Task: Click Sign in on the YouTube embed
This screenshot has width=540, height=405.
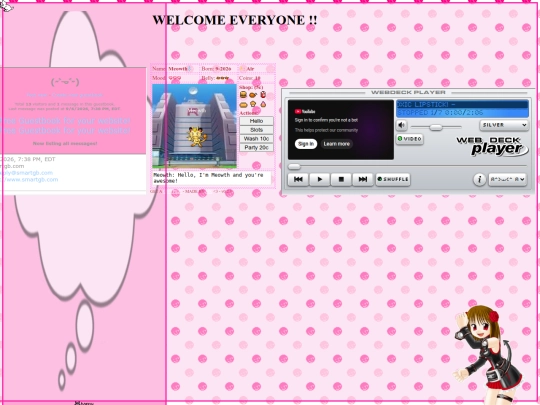Action: [x=306, y=144]
